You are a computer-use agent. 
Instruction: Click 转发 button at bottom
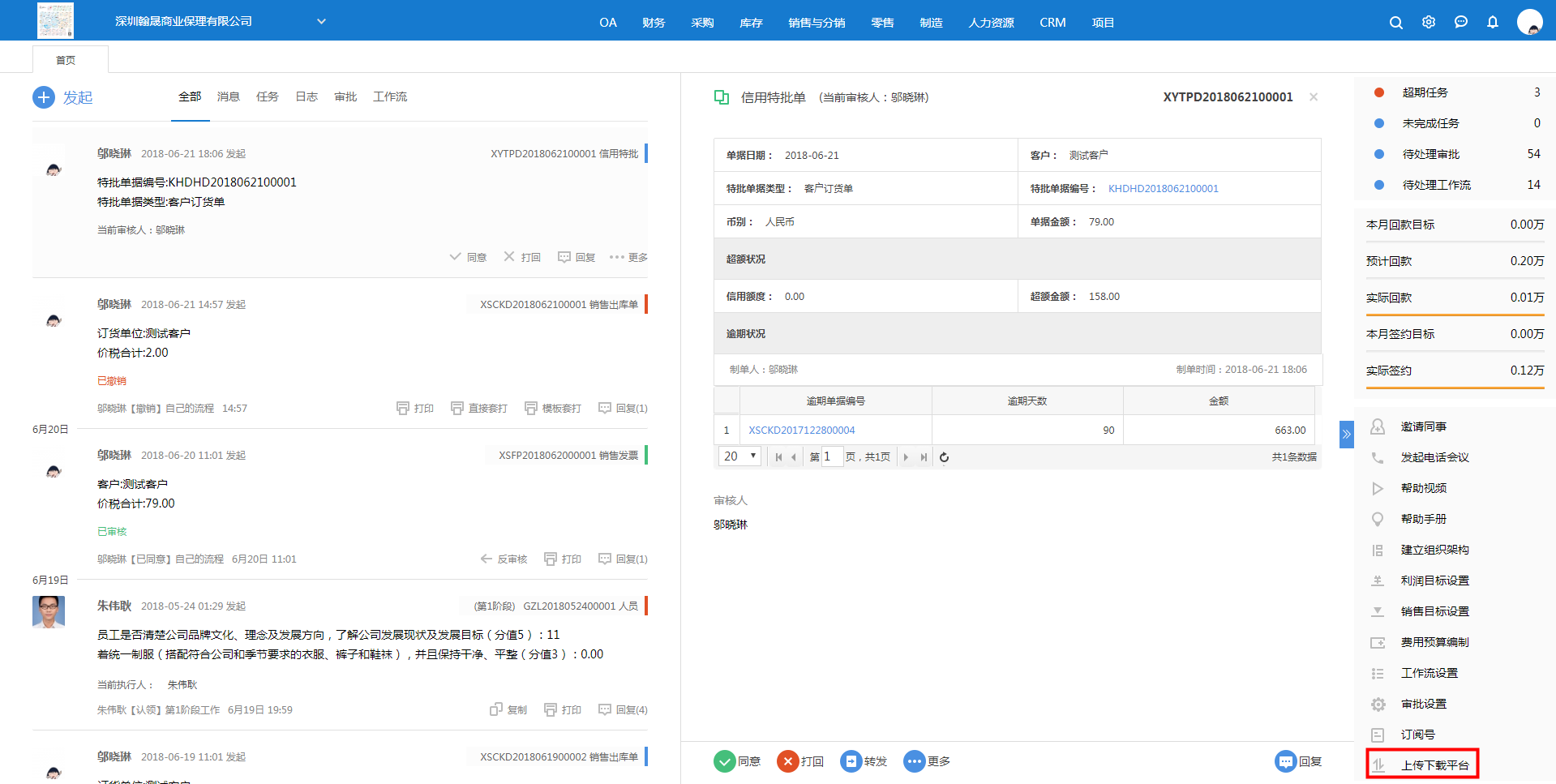(x=864, y=761)
